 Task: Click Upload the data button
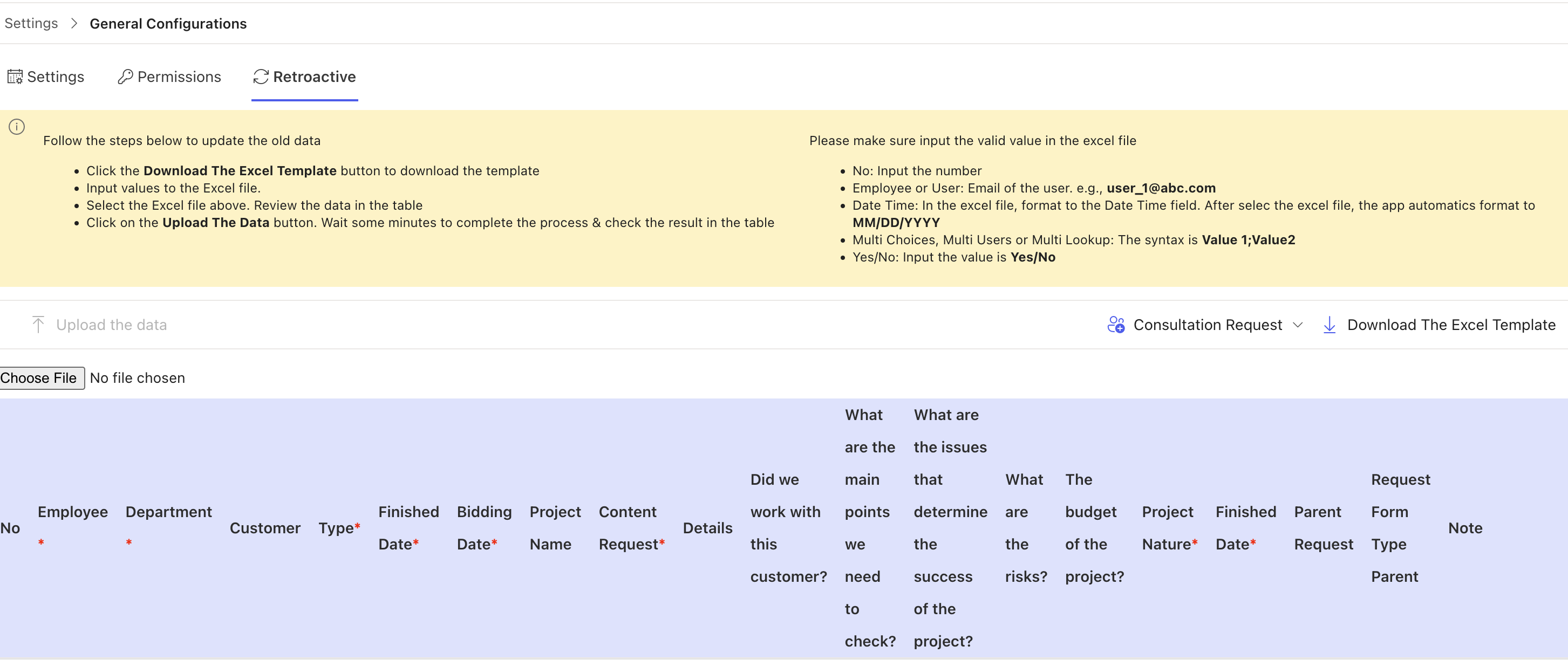(111, 324)
